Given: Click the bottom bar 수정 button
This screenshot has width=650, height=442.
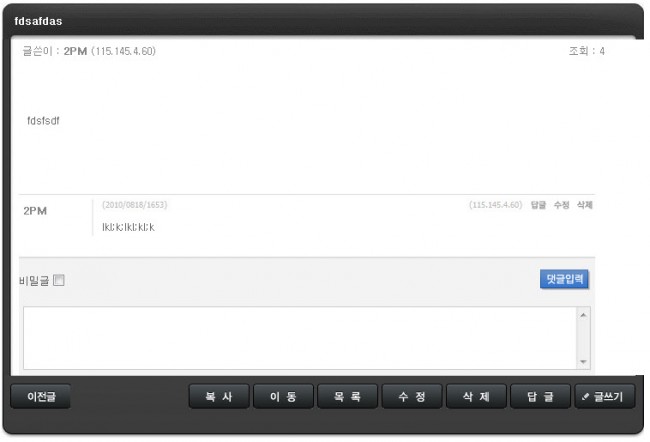Looking at the screenshot, I should coord(412,396).
